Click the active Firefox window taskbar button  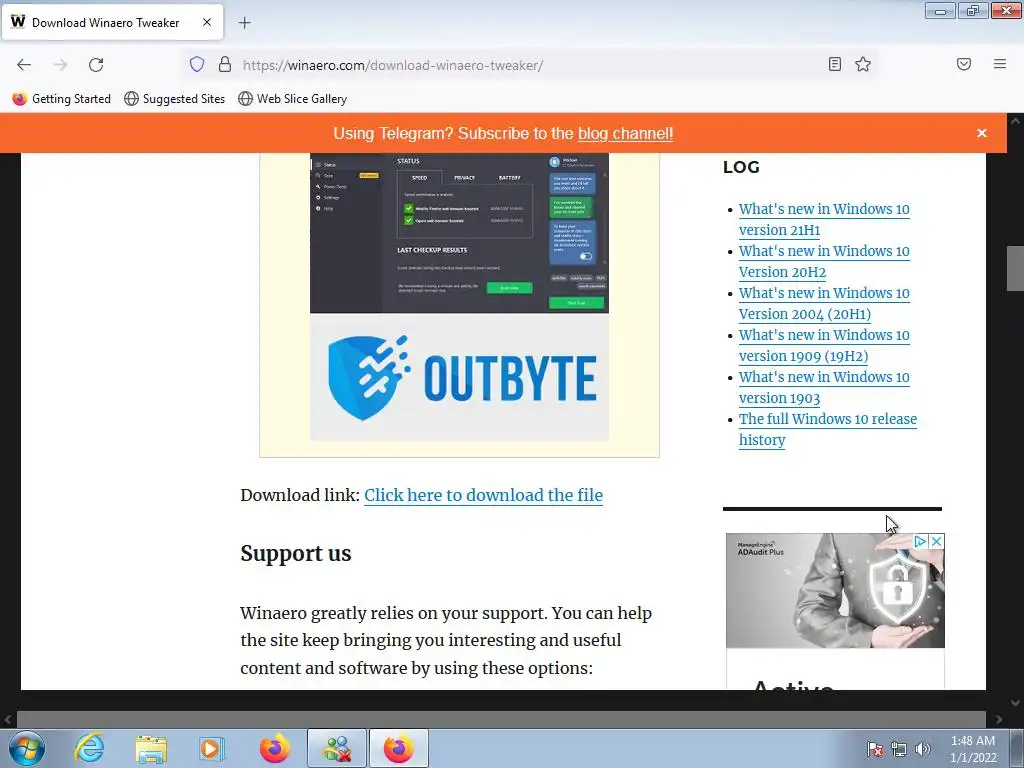coord(399,748)
